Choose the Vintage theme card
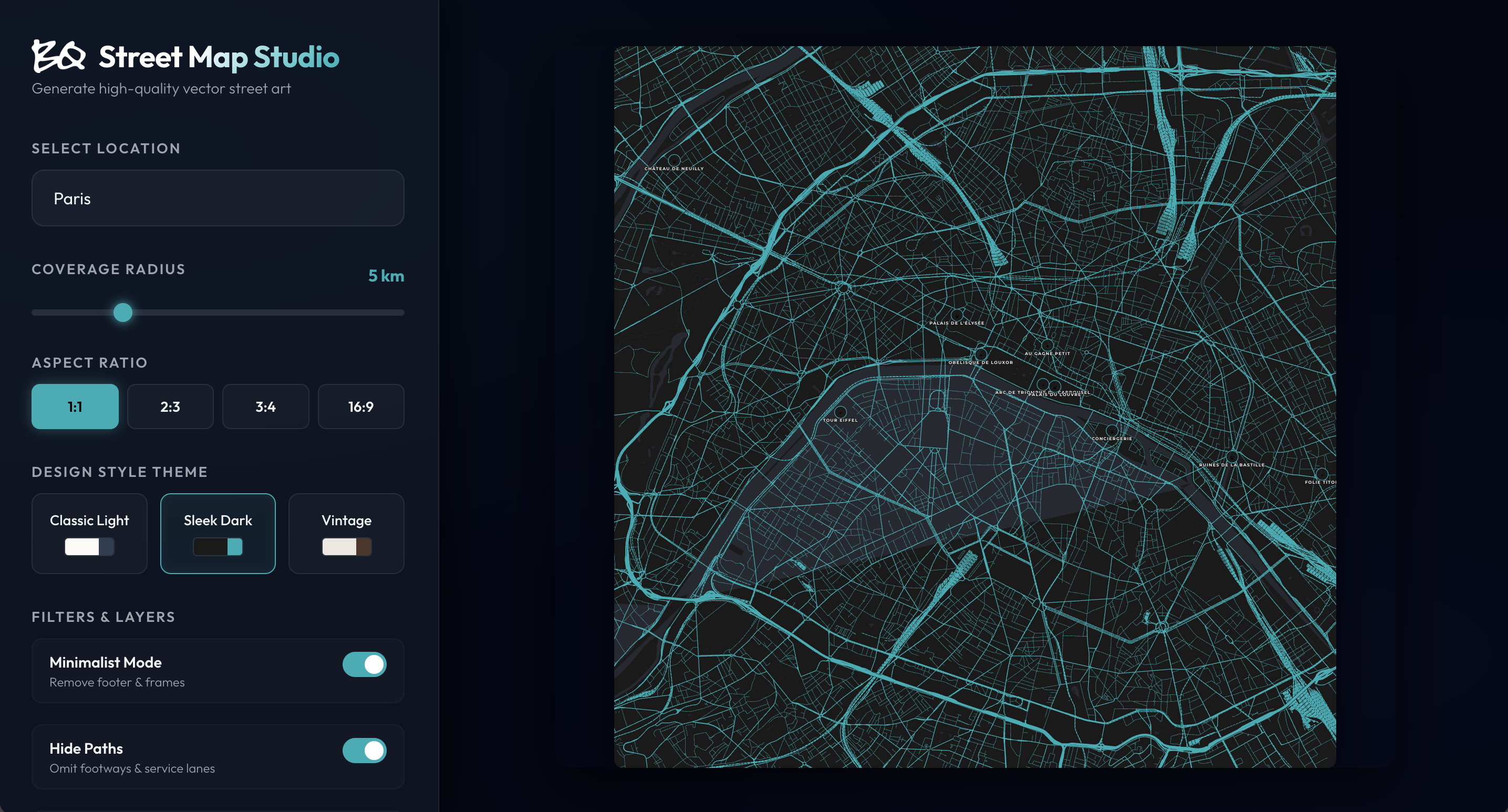 347,534
